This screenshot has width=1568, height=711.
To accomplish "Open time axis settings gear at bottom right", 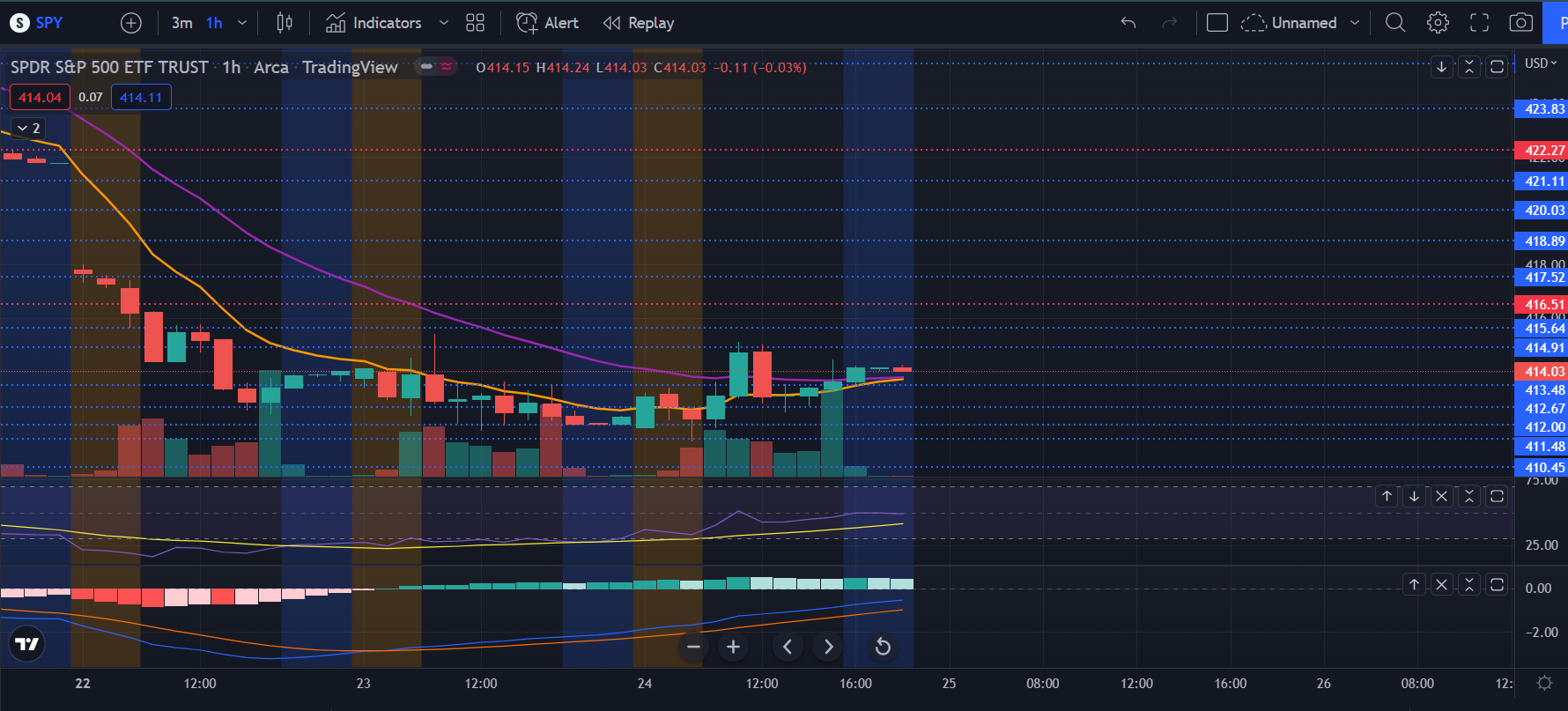I will (1544, 684).
